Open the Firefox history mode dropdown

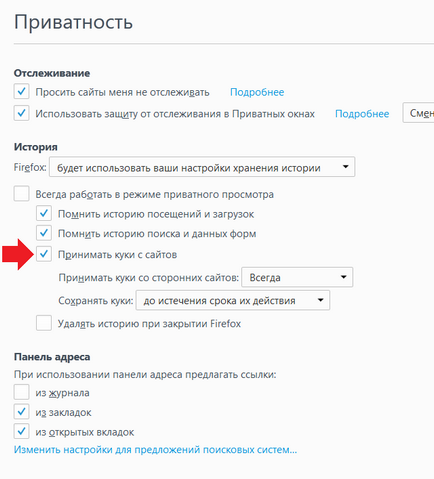point(202,167)
